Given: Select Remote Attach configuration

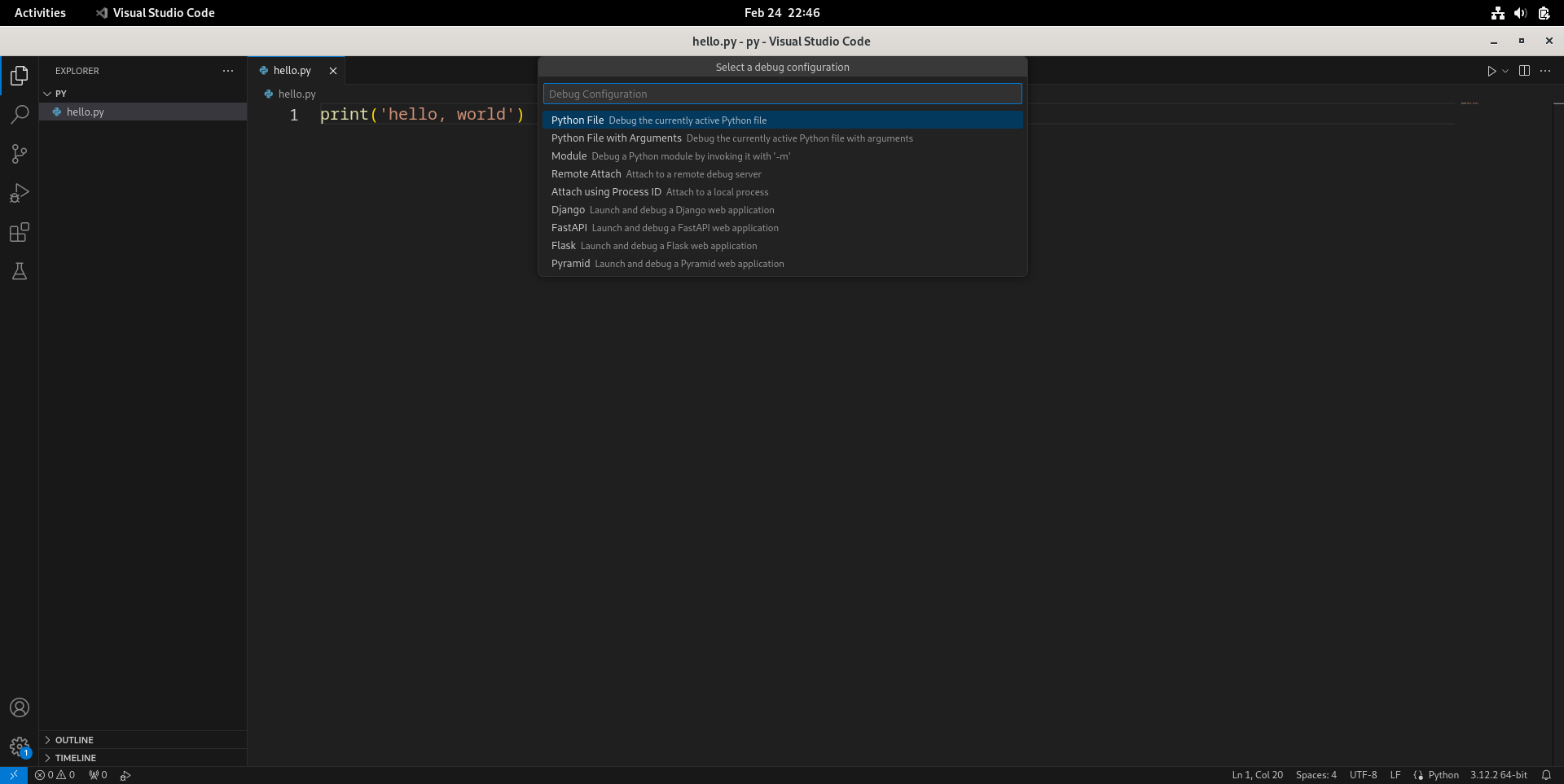Looking at the screenshot, I should tap(782, 173).
